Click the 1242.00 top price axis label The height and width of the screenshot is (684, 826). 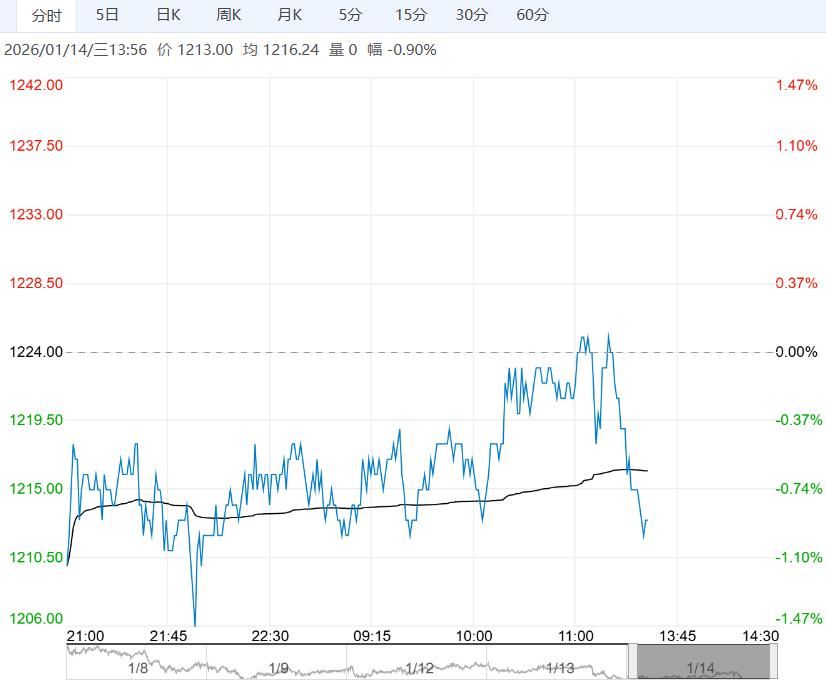(x=36, y=86)
